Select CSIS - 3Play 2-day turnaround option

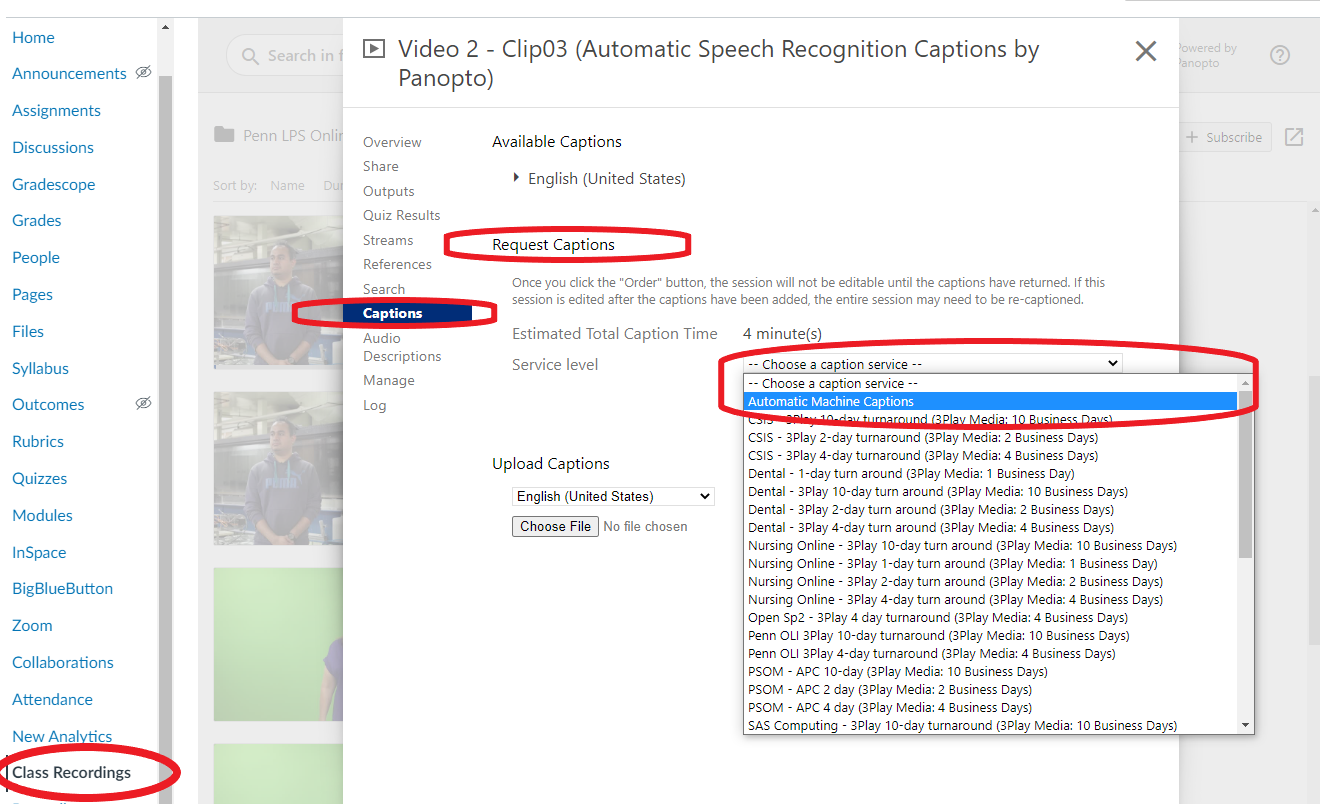pyautogui.click(x=991, y=437)
